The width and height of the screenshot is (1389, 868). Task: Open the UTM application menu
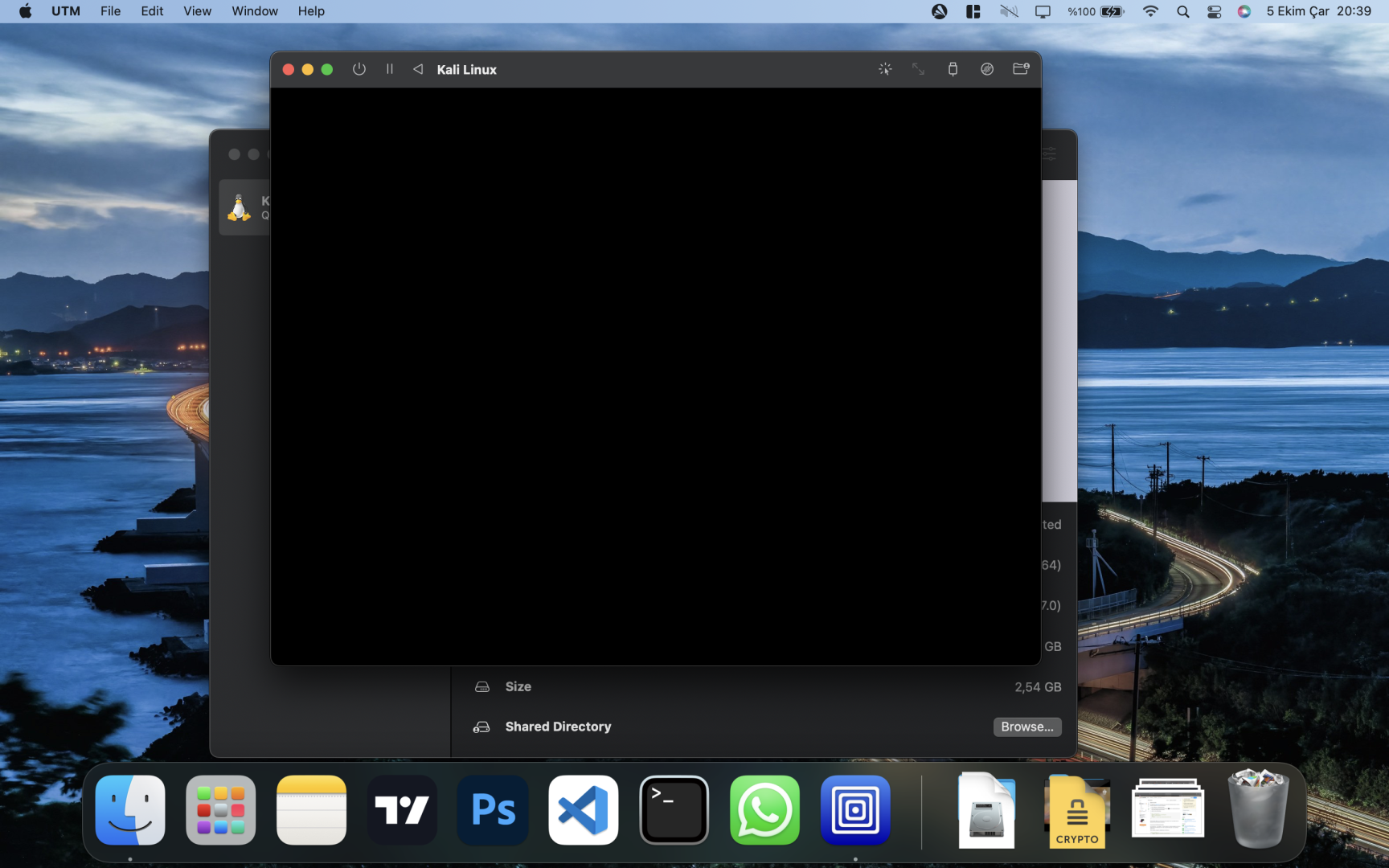click(66, 11)
